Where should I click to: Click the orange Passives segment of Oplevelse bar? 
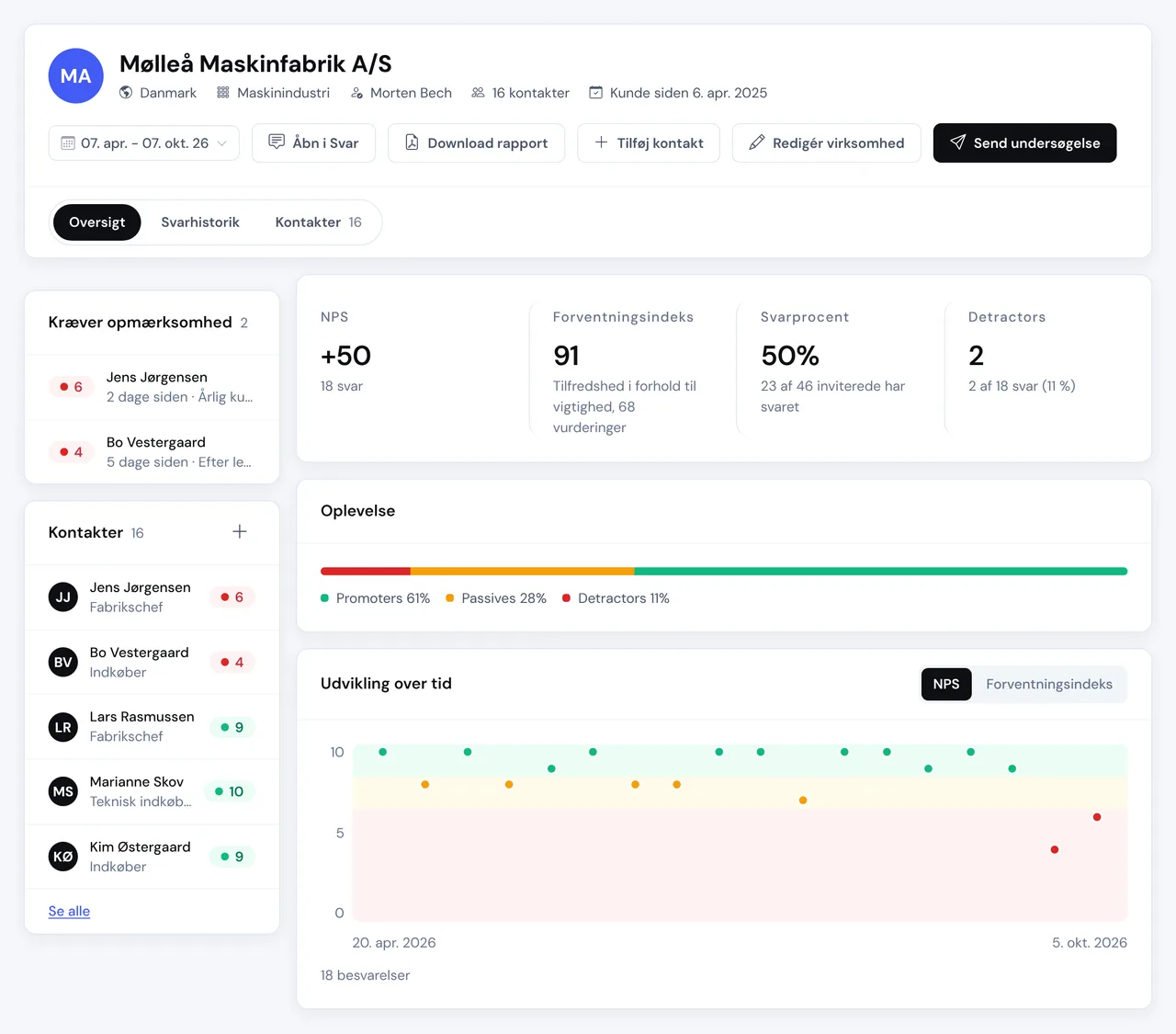coord(523,572)
